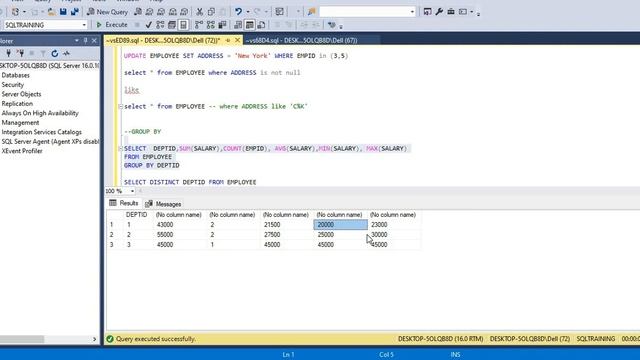Click the Toolbox icon
Image resolution: width=640 pixels, height=360 pixels.
pos(451,12)
